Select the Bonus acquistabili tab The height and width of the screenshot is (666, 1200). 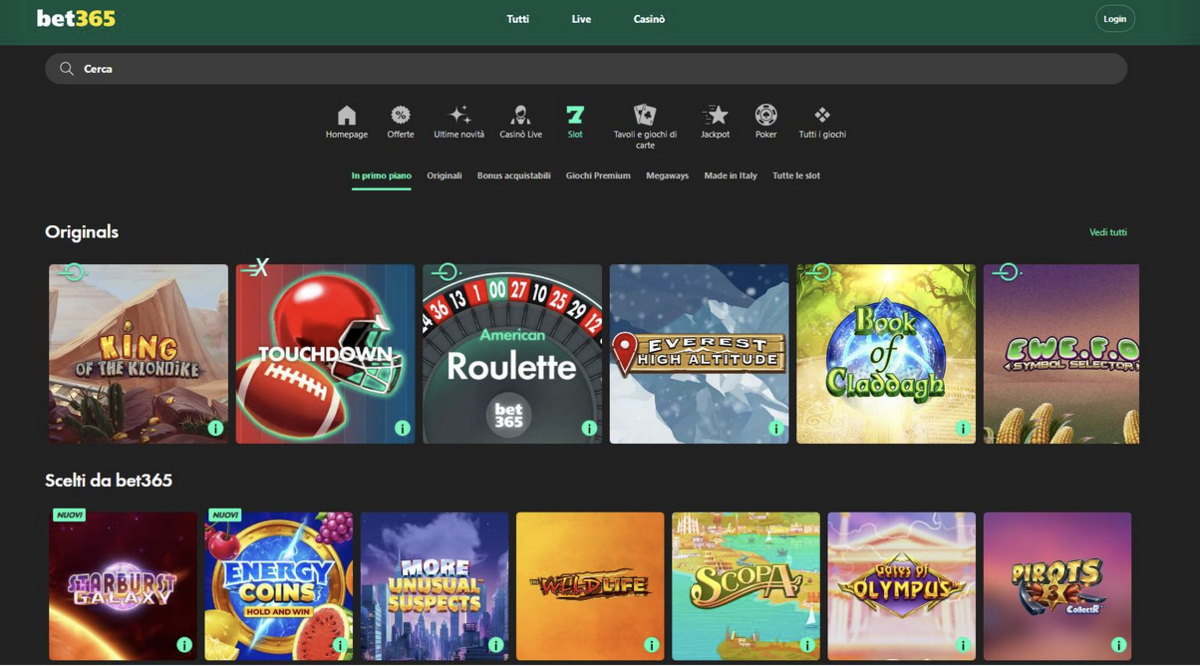(x=514, y=176)
